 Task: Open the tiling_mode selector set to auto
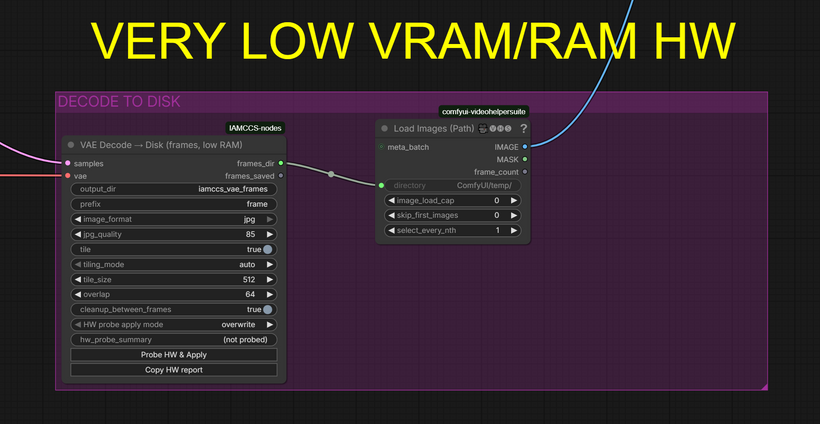(173, 265)
